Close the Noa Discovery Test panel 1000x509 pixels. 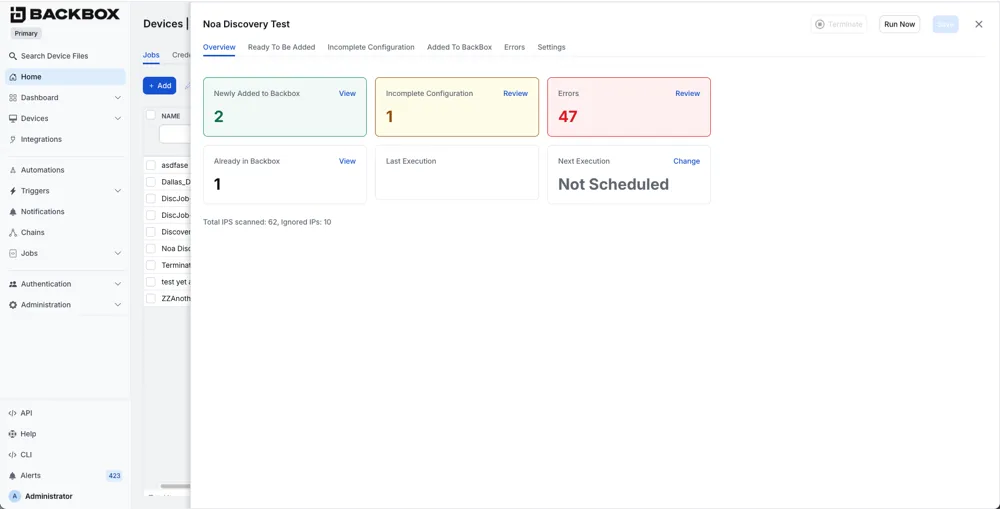pyautogui.click(x=978, y=24)
